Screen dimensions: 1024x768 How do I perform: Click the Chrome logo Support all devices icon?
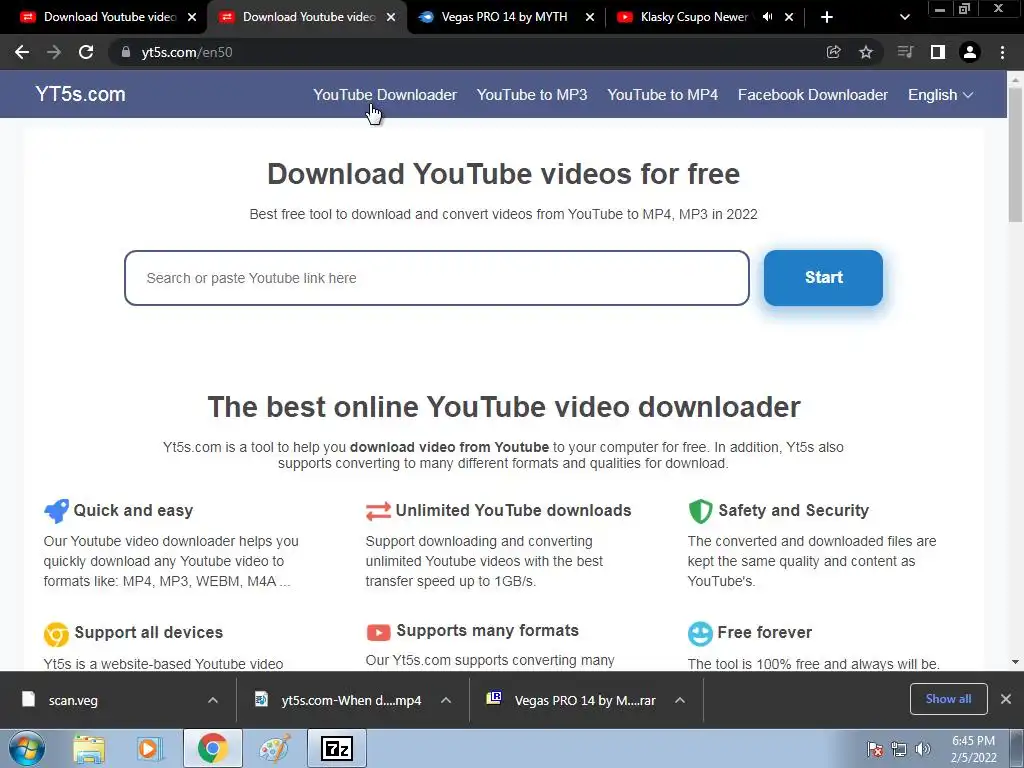(56, 633)
